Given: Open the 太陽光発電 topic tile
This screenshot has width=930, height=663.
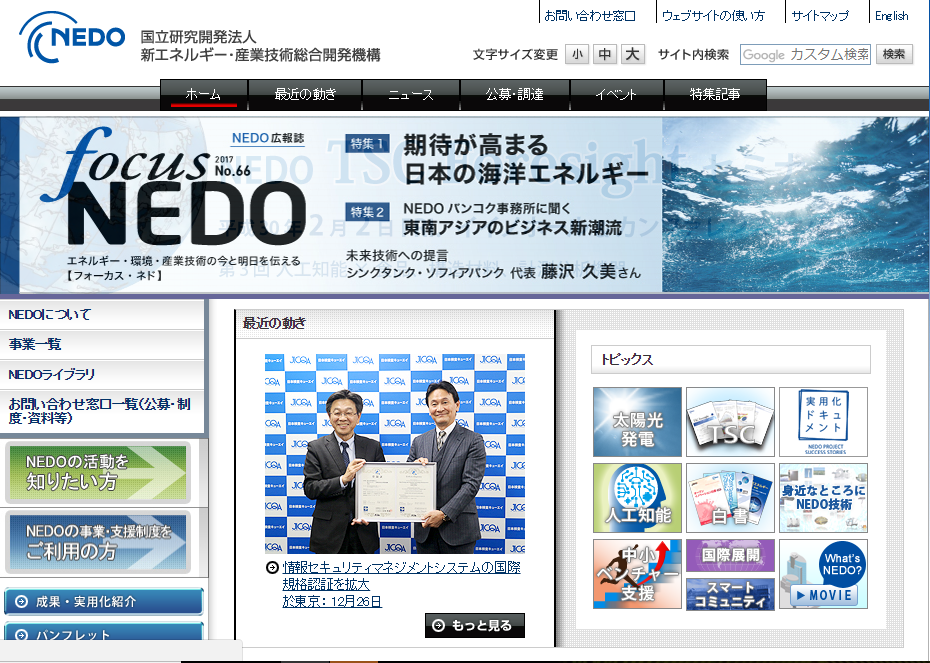Looking at the screenshot, I should tap(637, 422).
